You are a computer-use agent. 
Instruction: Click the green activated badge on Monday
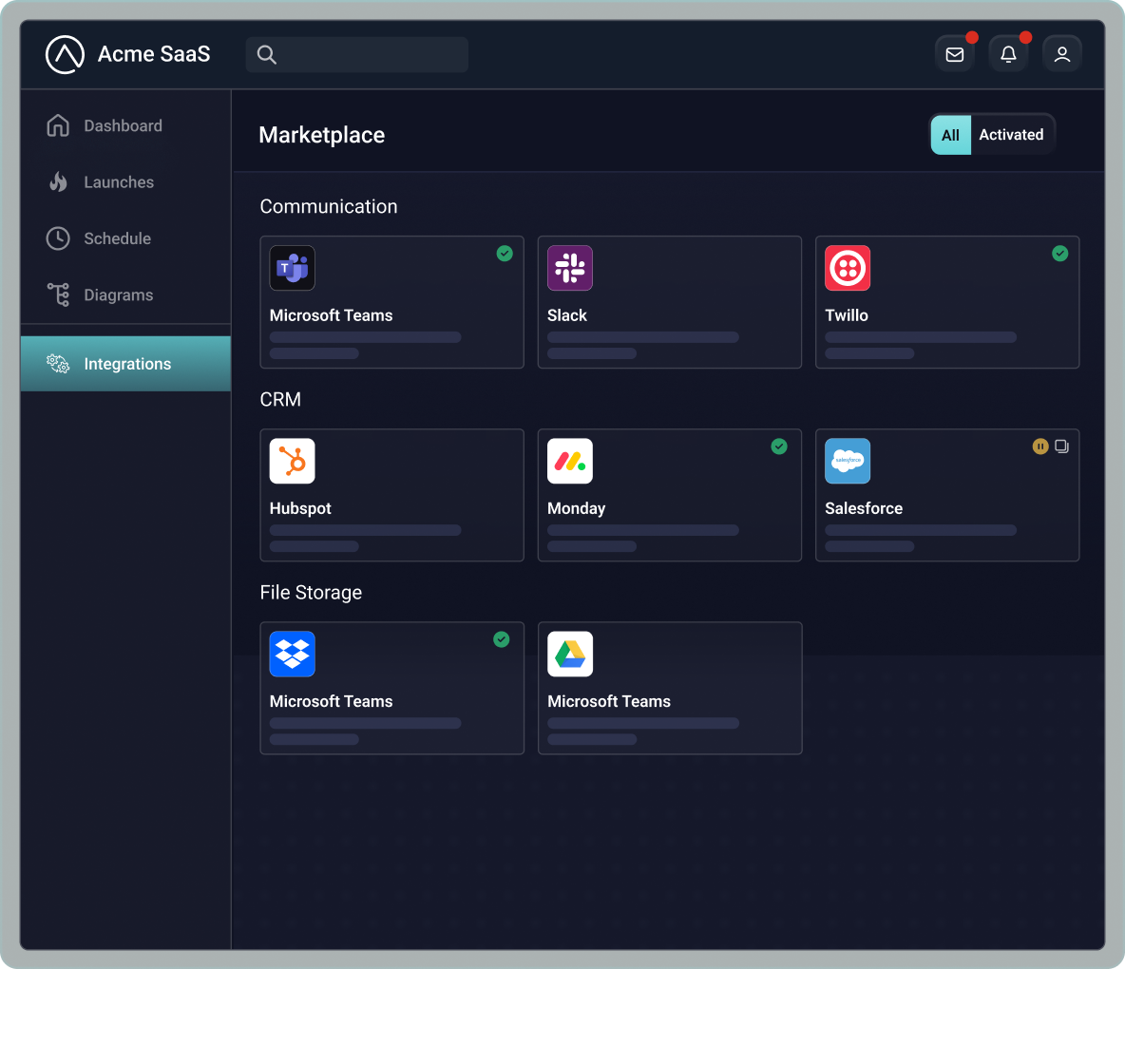[779, 446]
